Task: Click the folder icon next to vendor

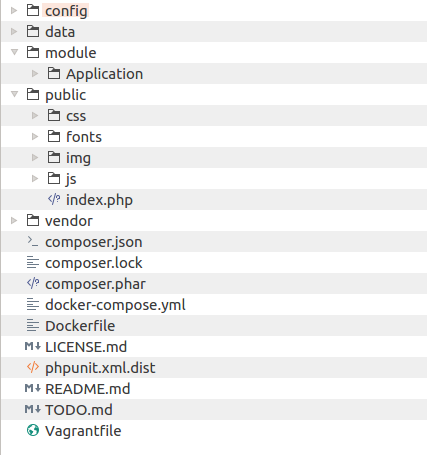Action: 33,220
